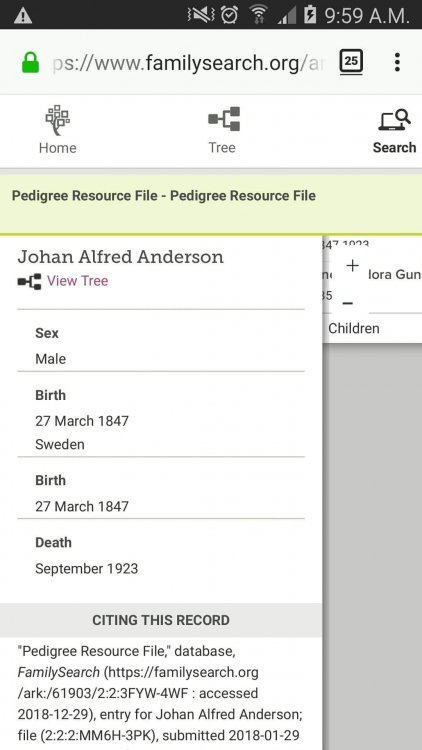
Task: Open the Search navigation icon
Action: 395,120
